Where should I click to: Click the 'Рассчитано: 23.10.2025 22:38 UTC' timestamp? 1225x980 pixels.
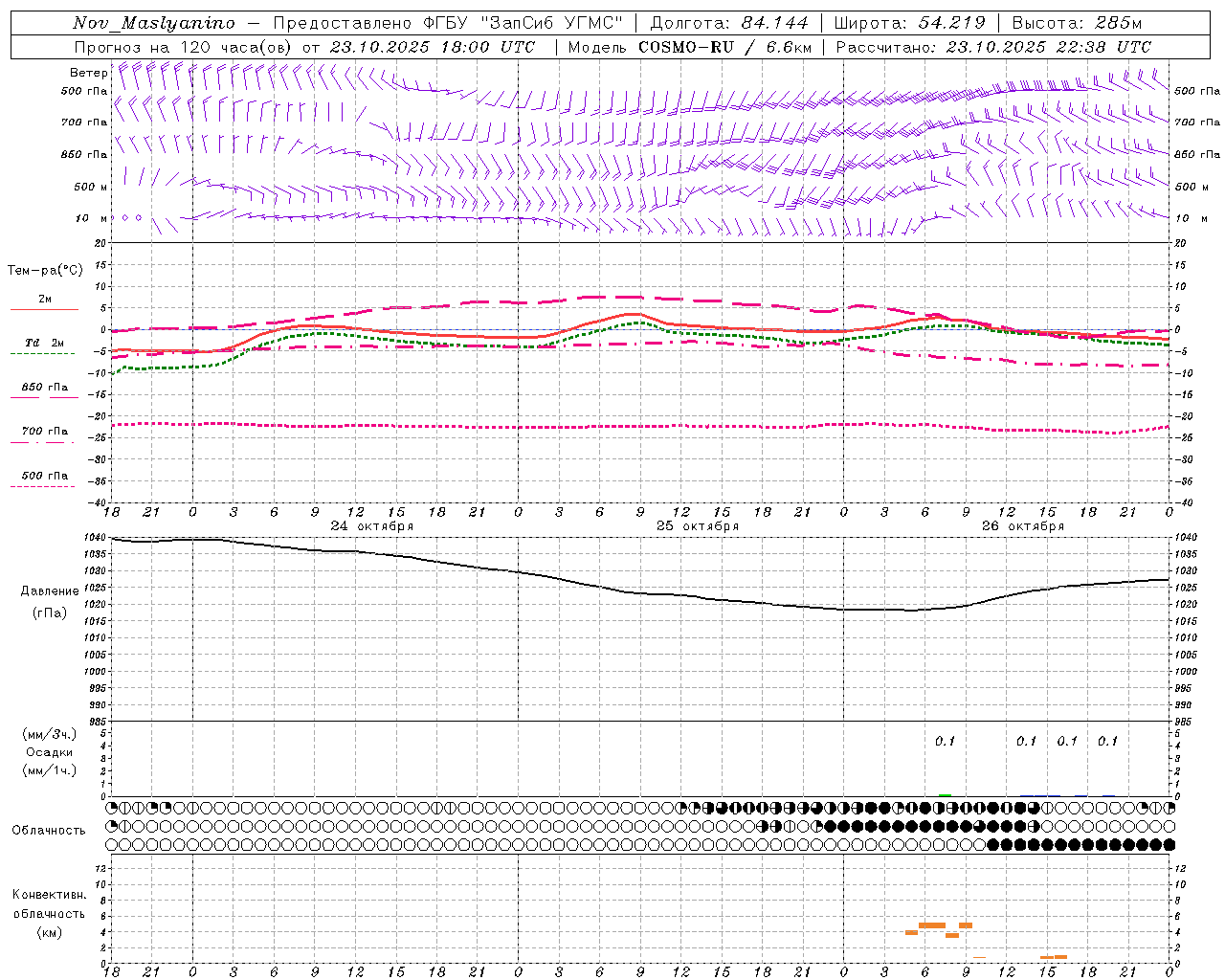pyautogui.click(x=993, y=47)
